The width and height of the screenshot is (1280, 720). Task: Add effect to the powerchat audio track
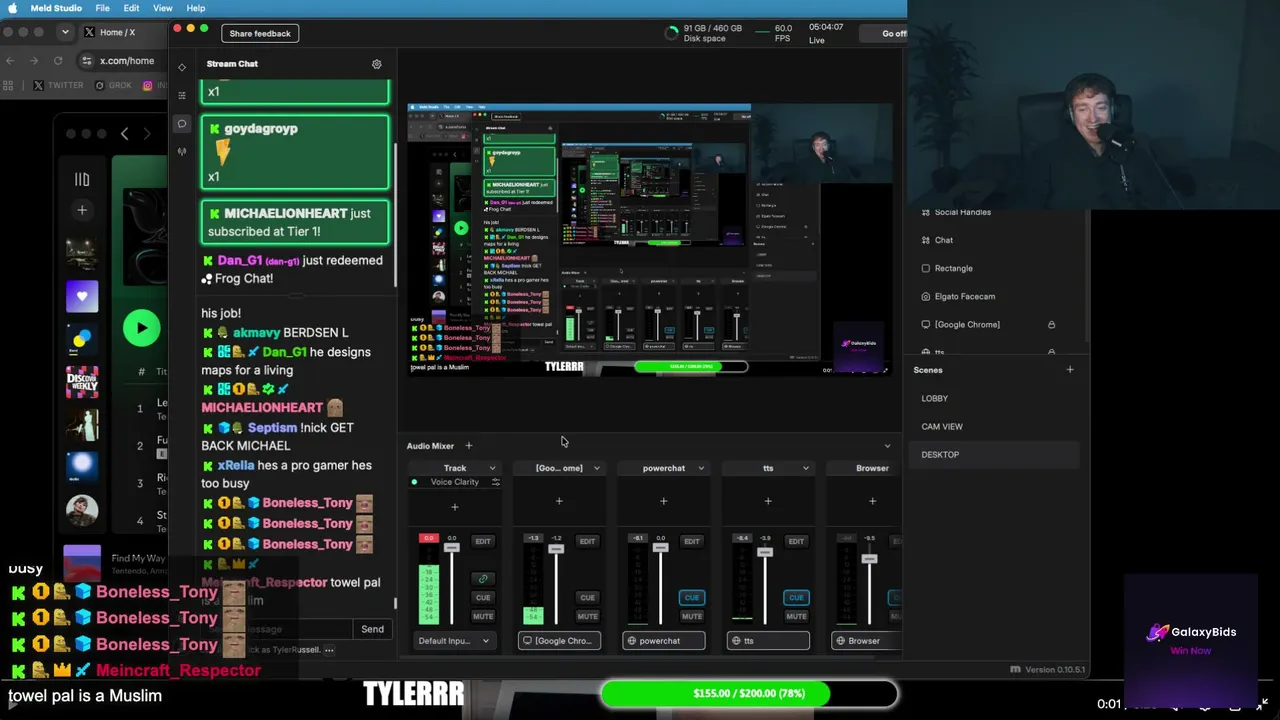(663, 501)
